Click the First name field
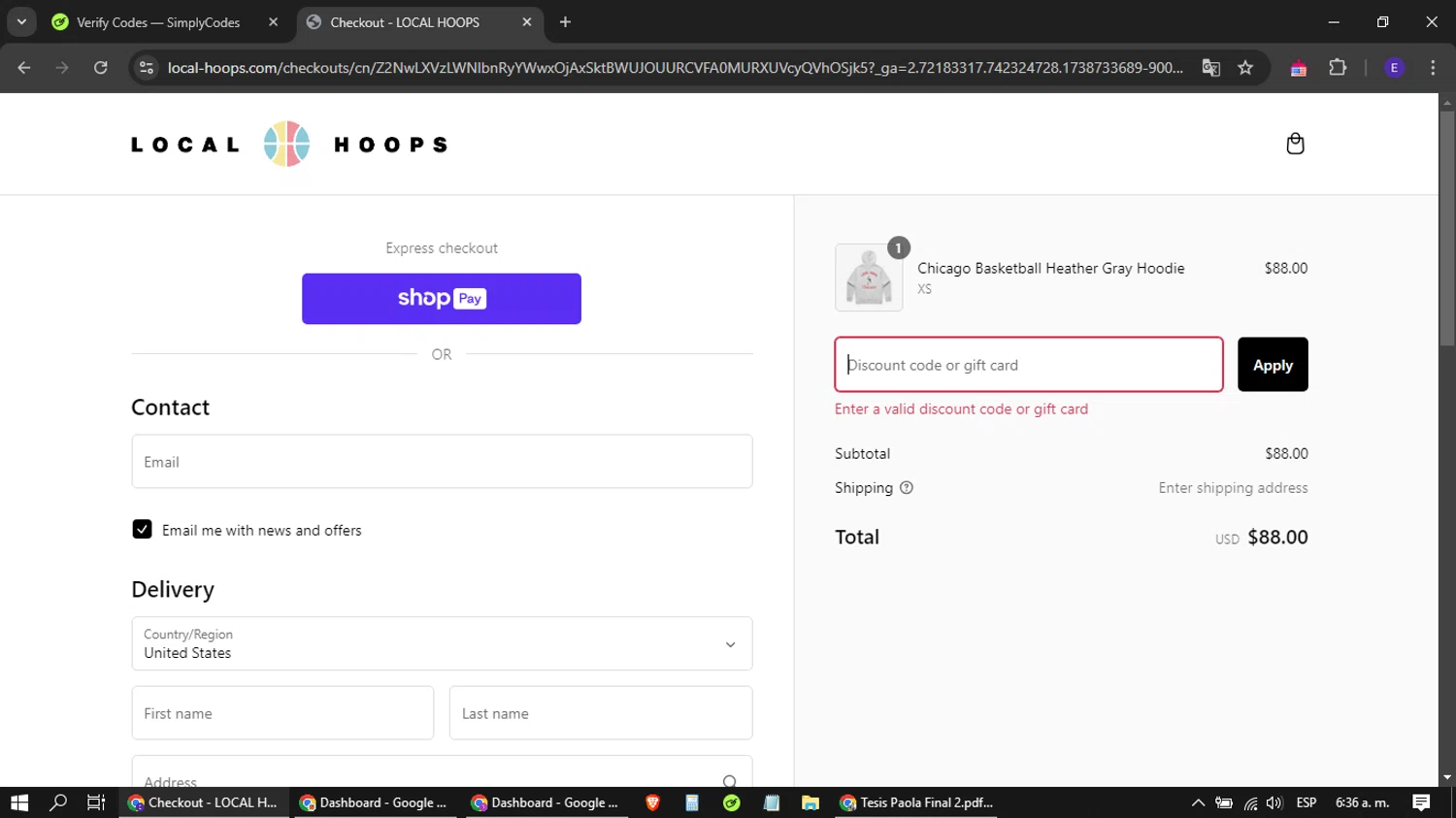The height and width of the screenshot is (818, 1456). pyautogui.click(x=282, y=713)
